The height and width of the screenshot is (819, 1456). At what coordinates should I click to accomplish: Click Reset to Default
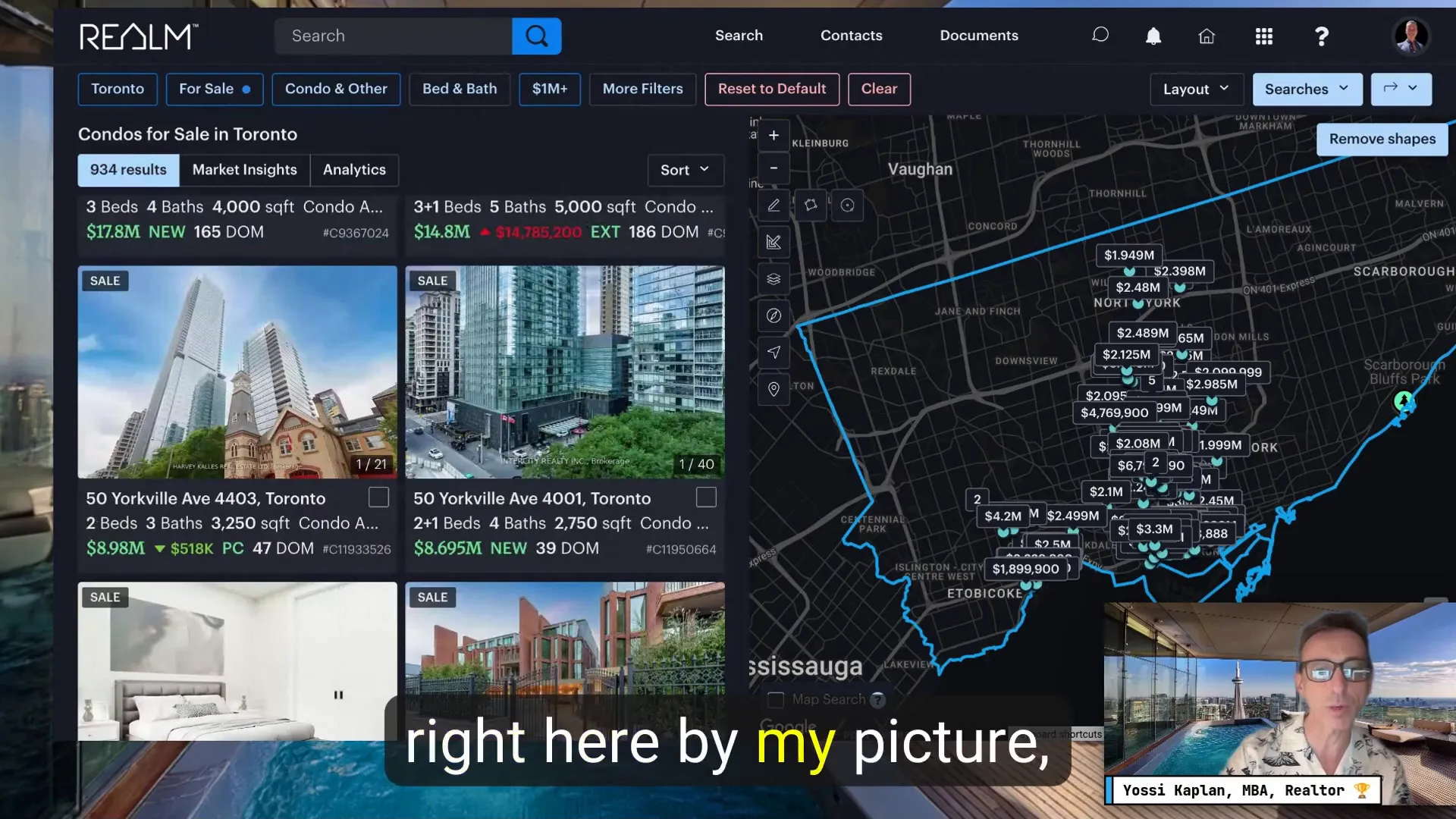772,89
